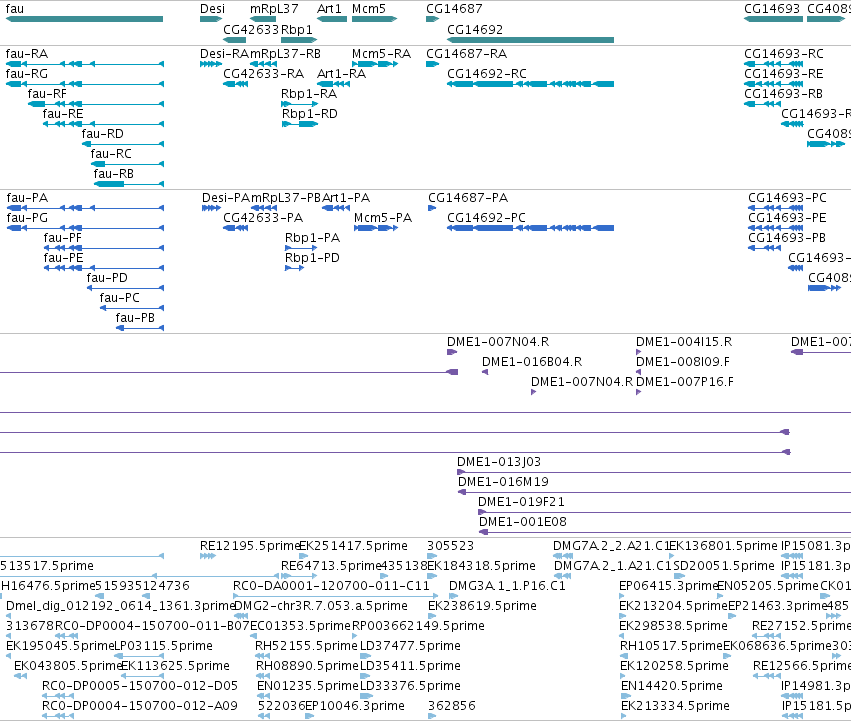Click the fau gene label
Image resolution: width=851 pixels, height=721 pixels.
coord(15,9)
